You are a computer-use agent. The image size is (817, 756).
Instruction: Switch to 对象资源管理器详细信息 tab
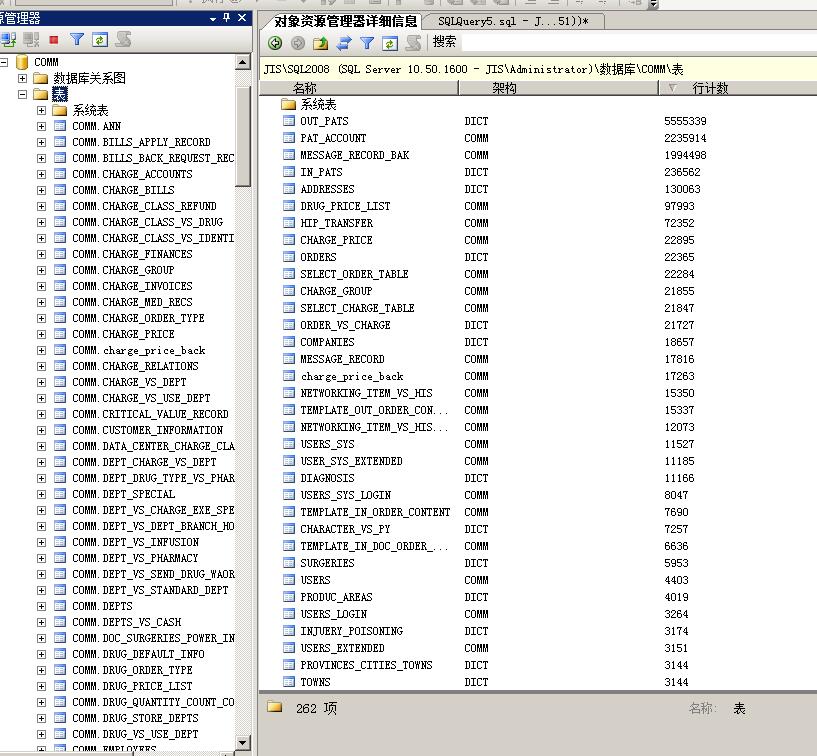(x=345, y=21)
